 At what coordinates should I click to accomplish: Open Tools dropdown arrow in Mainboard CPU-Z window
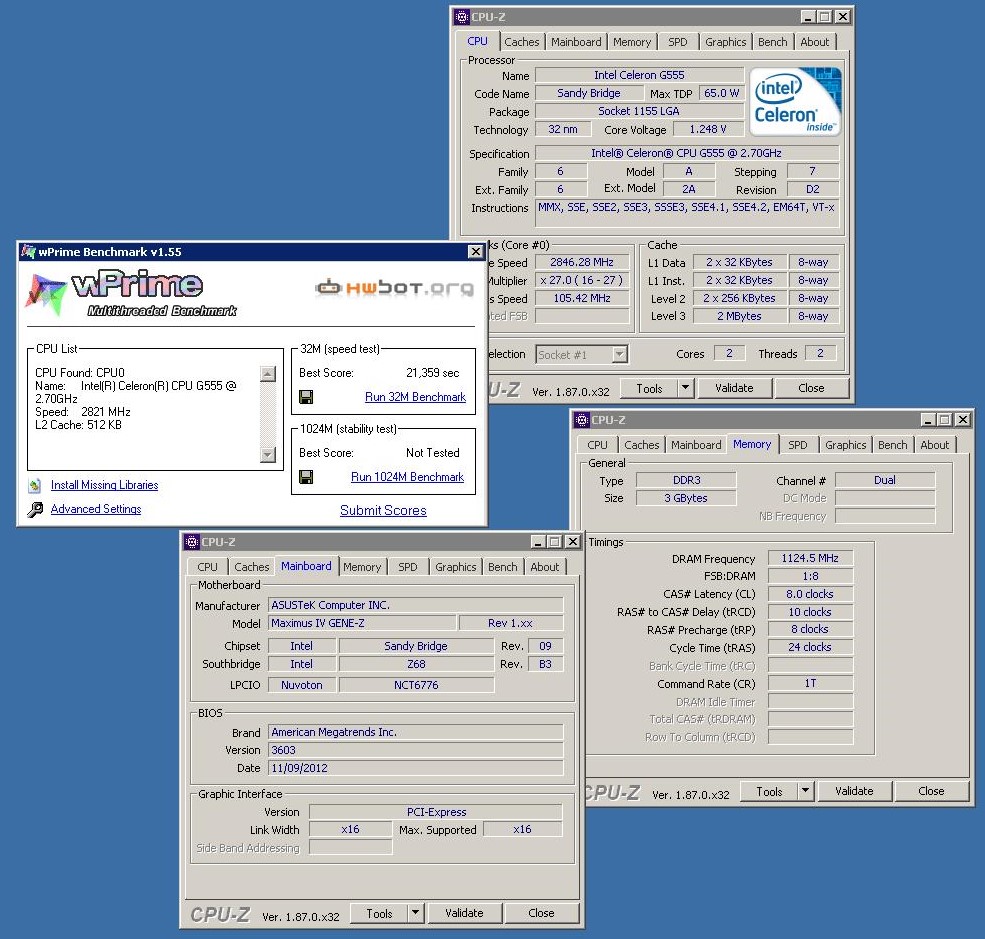(415, 913)
